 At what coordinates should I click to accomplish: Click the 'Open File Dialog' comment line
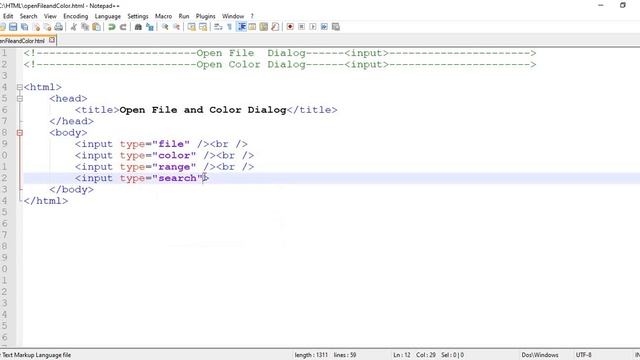click(x=280, y=53)
